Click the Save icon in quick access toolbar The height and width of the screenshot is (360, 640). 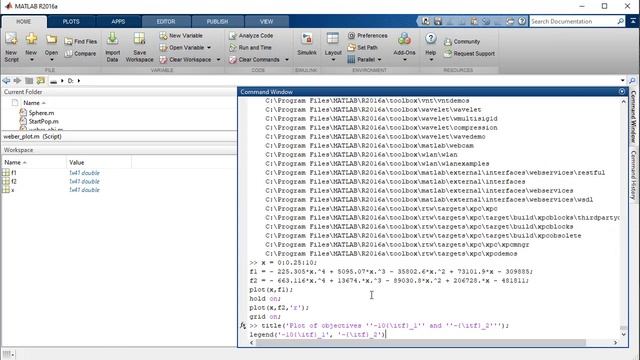click(x=438, y=21)
